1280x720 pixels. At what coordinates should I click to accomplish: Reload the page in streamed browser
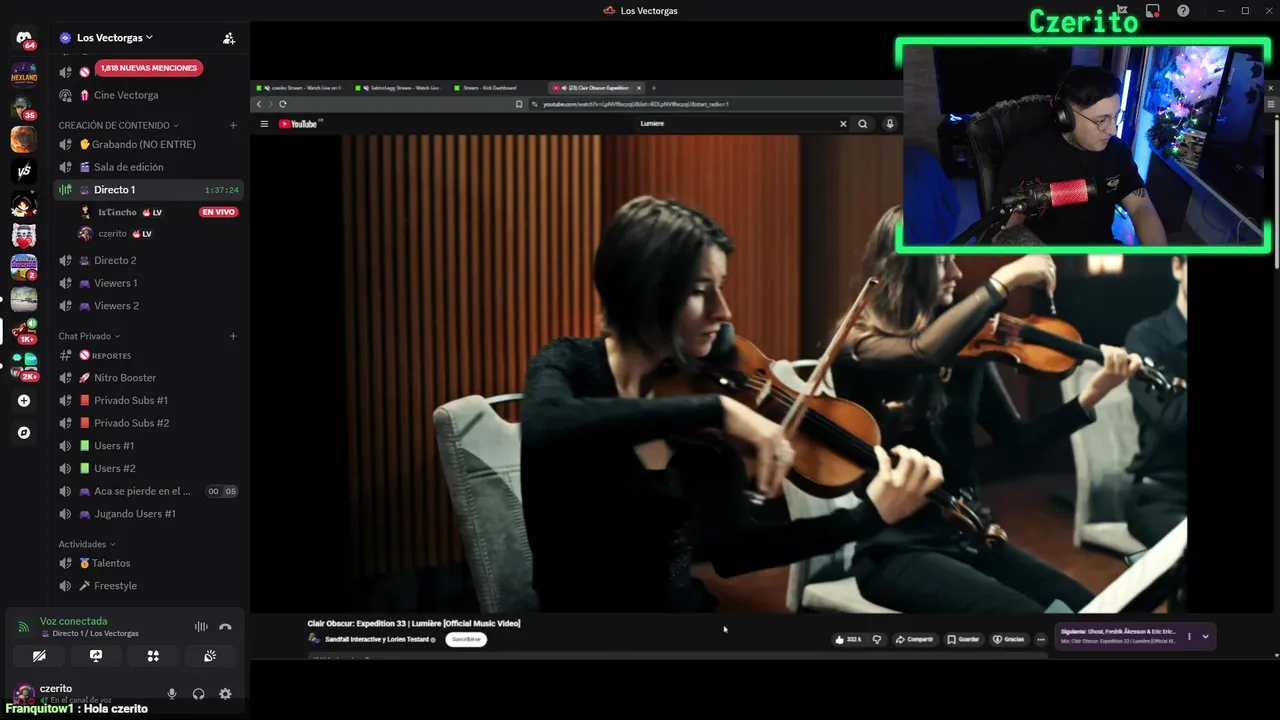pyautogui.click(x=283, y=104)
